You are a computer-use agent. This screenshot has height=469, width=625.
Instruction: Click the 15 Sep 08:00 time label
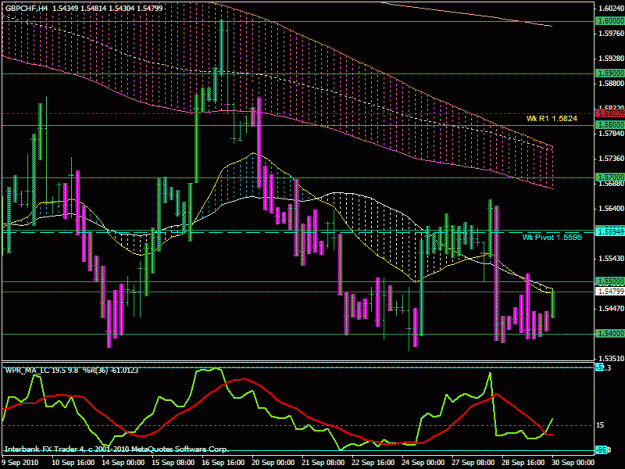[173, 462]
